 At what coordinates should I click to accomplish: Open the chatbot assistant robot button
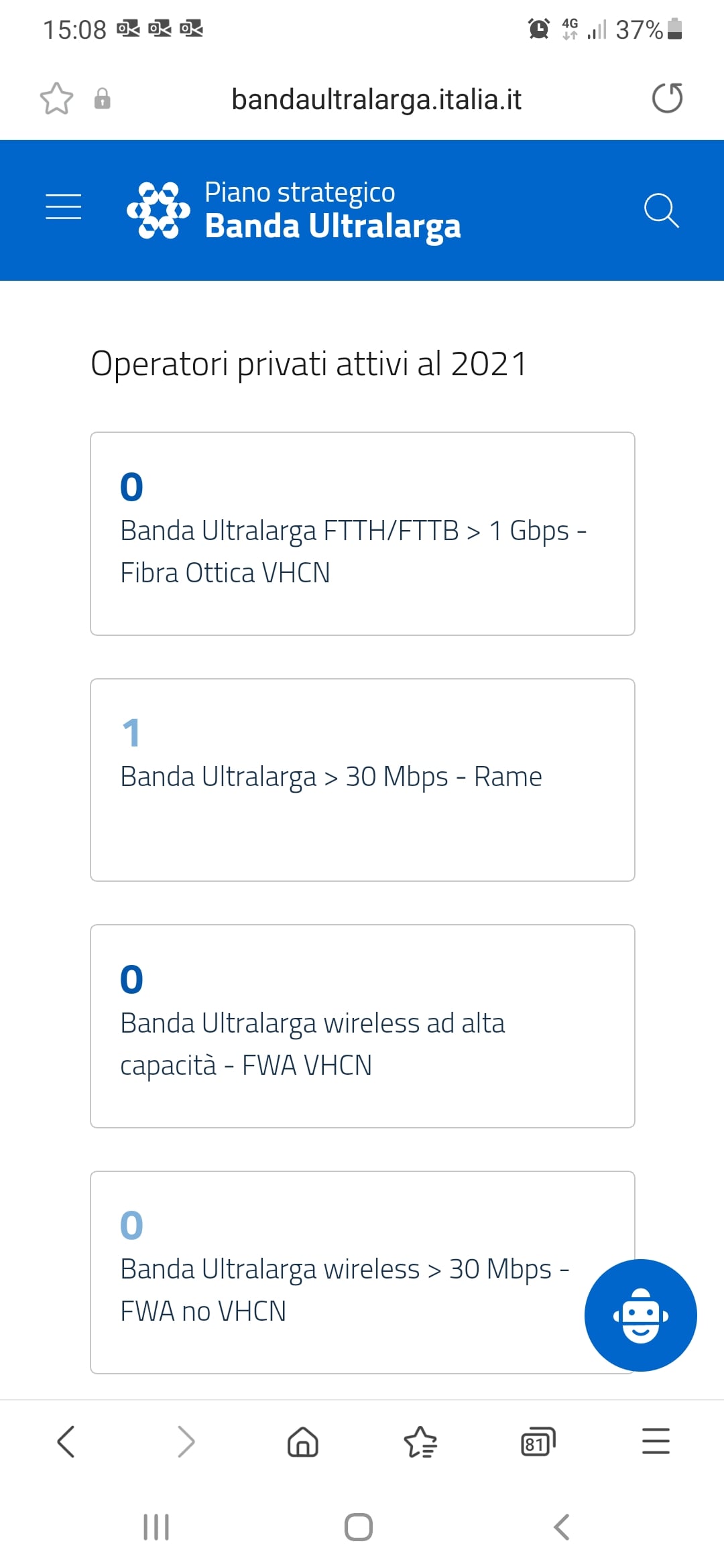[x=640, y=1315]
